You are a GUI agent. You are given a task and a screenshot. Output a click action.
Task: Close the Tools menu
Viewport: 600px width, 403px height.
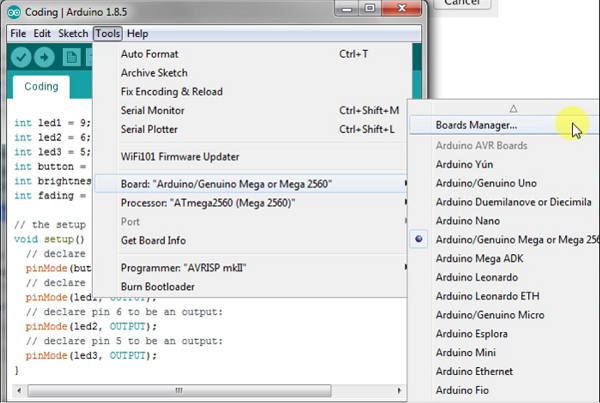coord(108,34)
